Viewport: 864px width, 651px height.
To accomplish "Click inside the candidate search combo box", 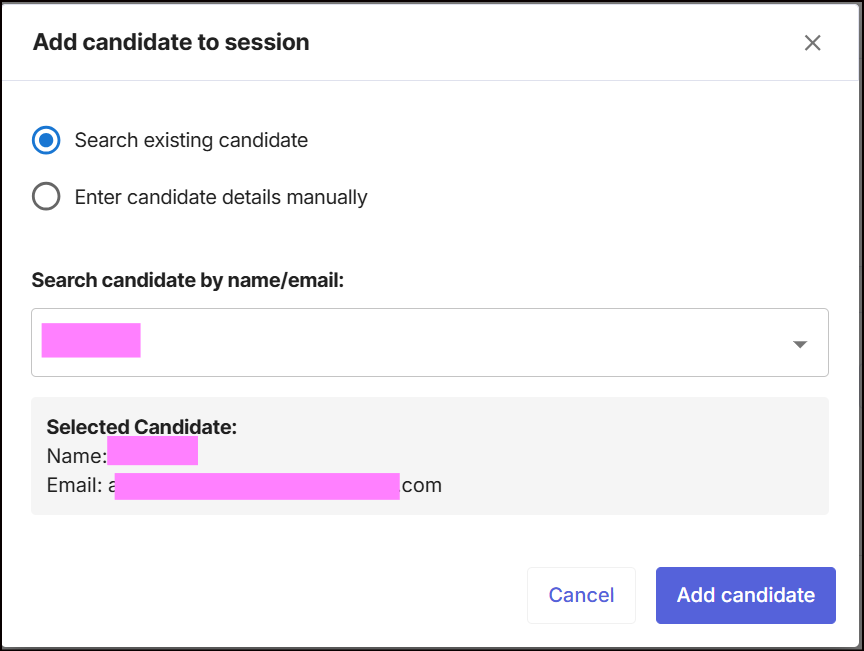I will coord(430,343).
